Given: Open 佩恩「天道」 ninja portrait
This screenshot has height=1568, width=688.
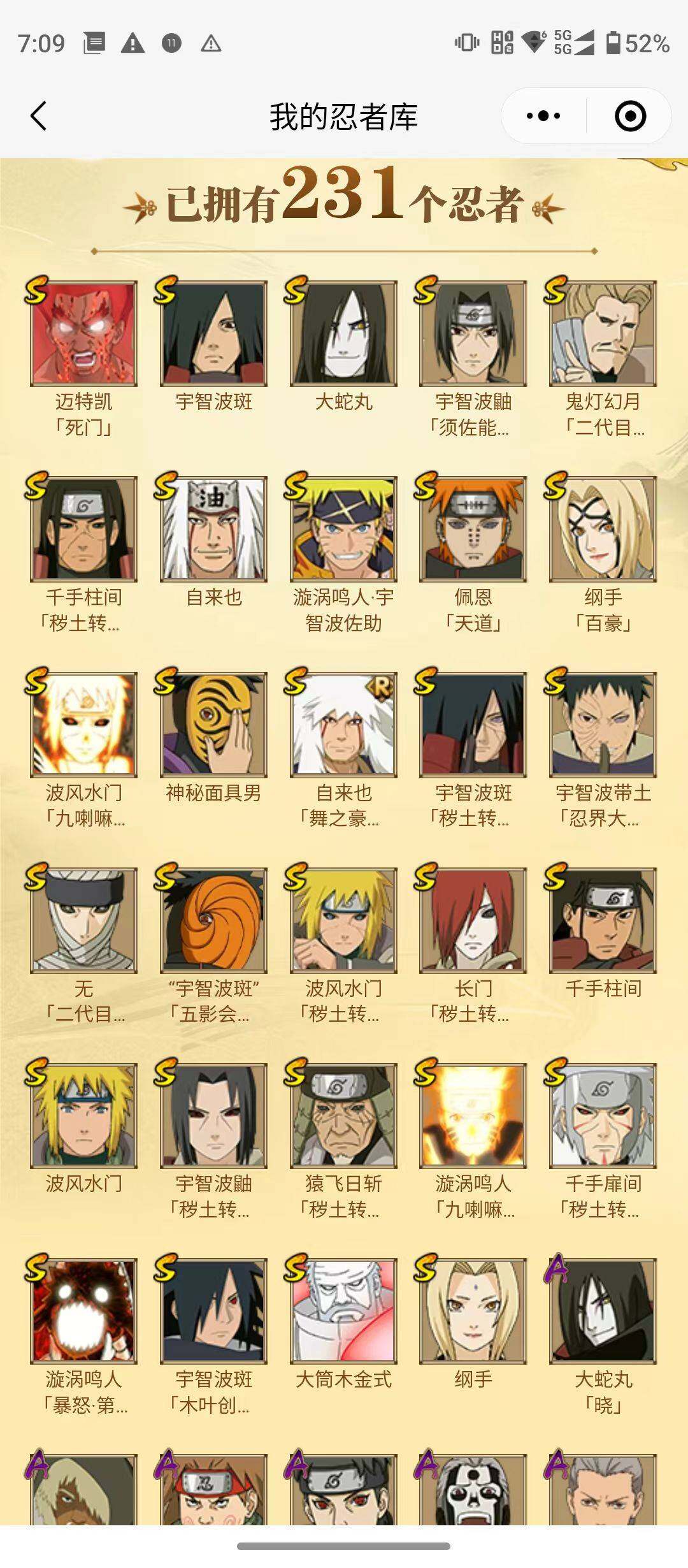Looking at the screenshot, I should click(x=473, y=529).
